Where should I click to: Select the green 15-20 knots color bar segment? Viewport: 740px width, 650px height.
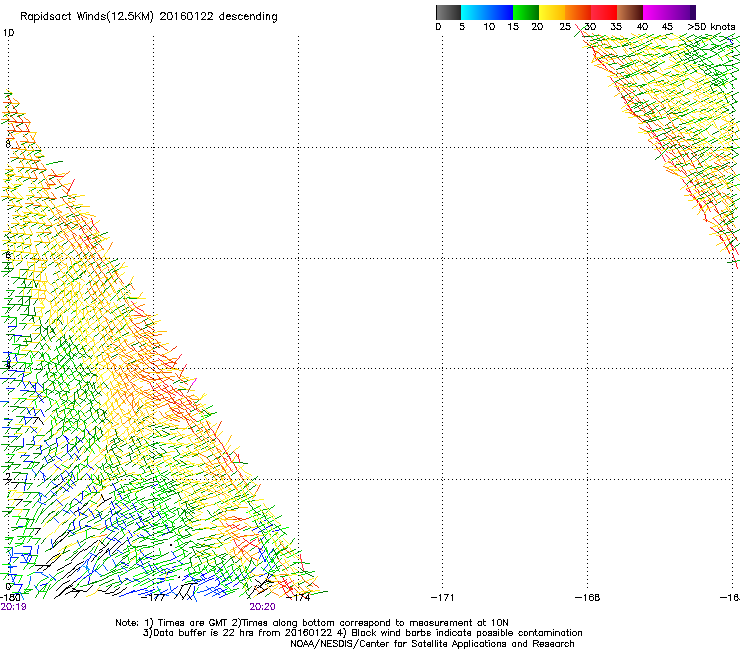526,12
